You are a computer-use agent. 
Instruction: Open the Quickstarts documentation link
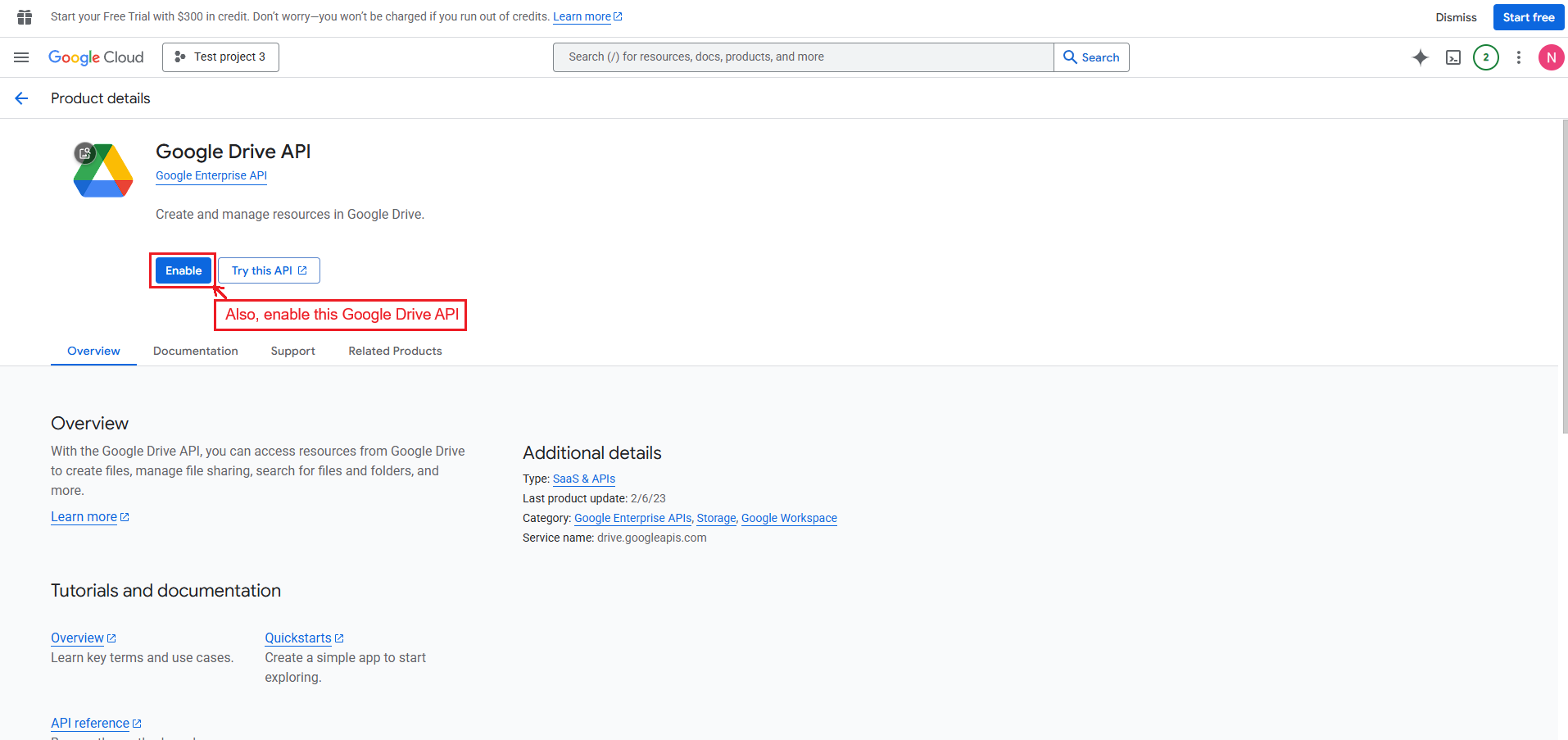tap(298, 638)
